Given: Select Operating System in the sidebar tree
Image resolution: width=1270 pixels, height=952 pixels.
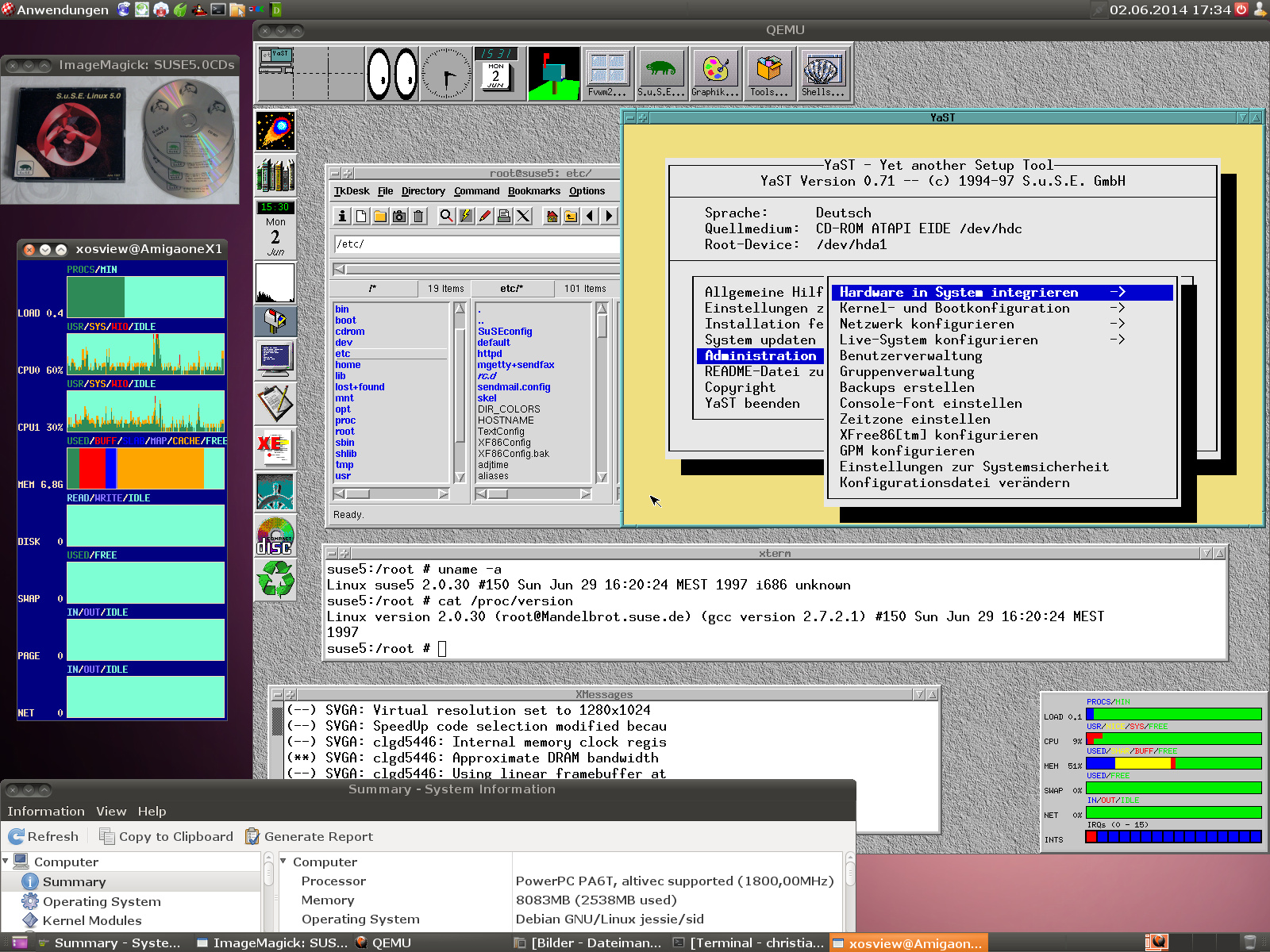Looking at the screenshot, I should pos(102,901).
